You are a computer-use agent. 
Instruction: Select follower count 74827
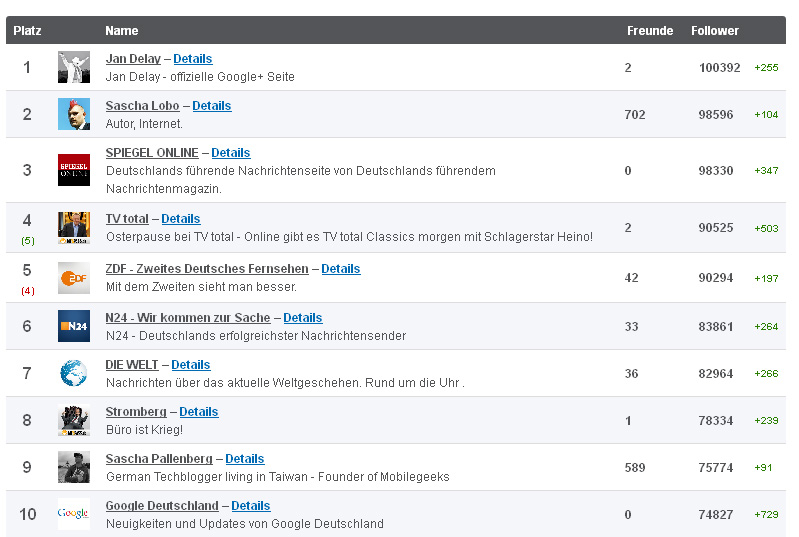(x=716, y=514)
